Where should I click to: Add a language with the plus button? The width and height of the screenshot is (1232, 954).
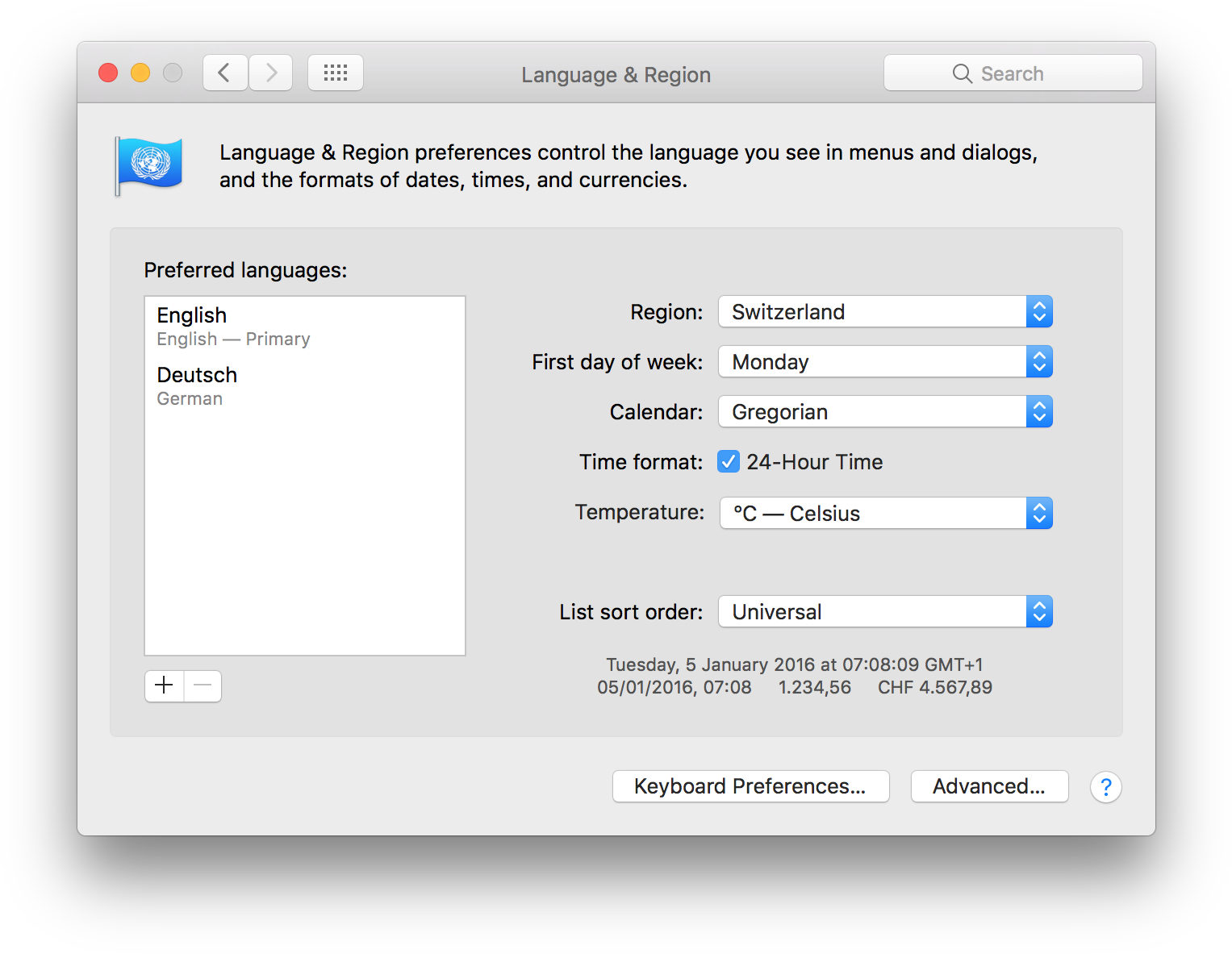[165, 685]
